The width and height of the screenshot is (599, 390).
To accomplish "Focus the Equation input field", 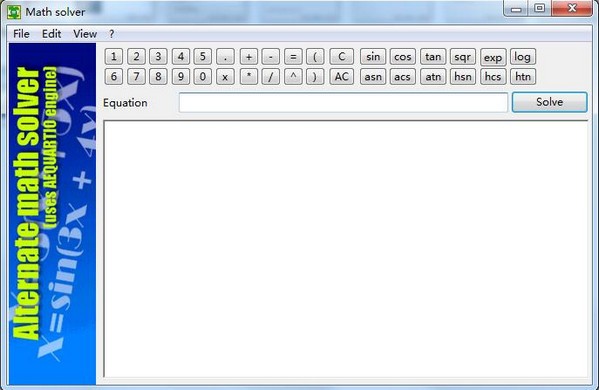I will tap(343, 102).
